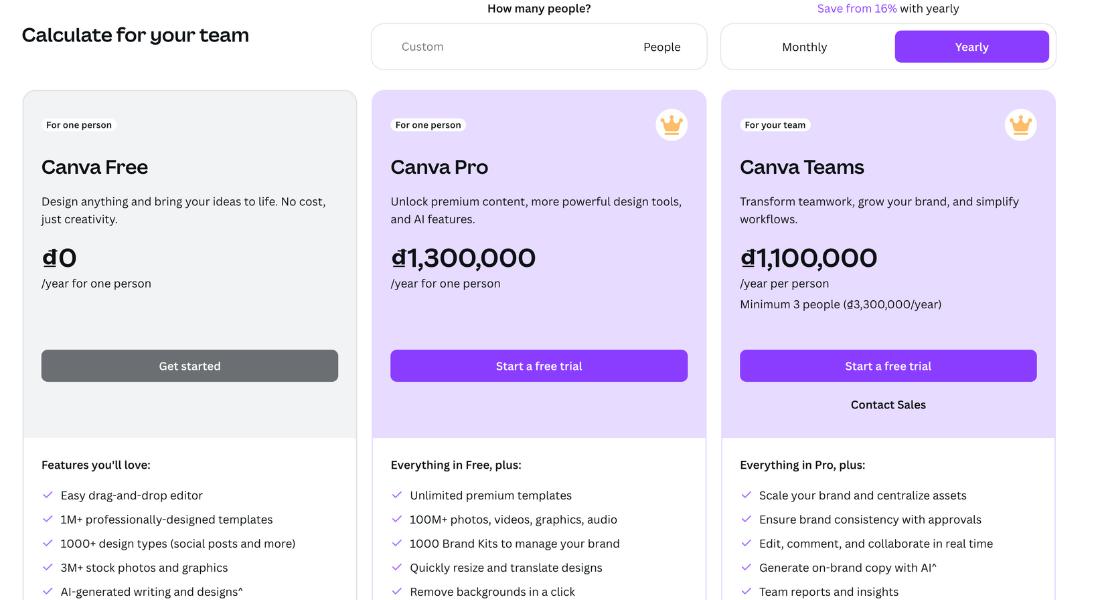Click the Save from 16% text
The height and width of the screenshot is (600, 1100).
[x=857, y=8]
